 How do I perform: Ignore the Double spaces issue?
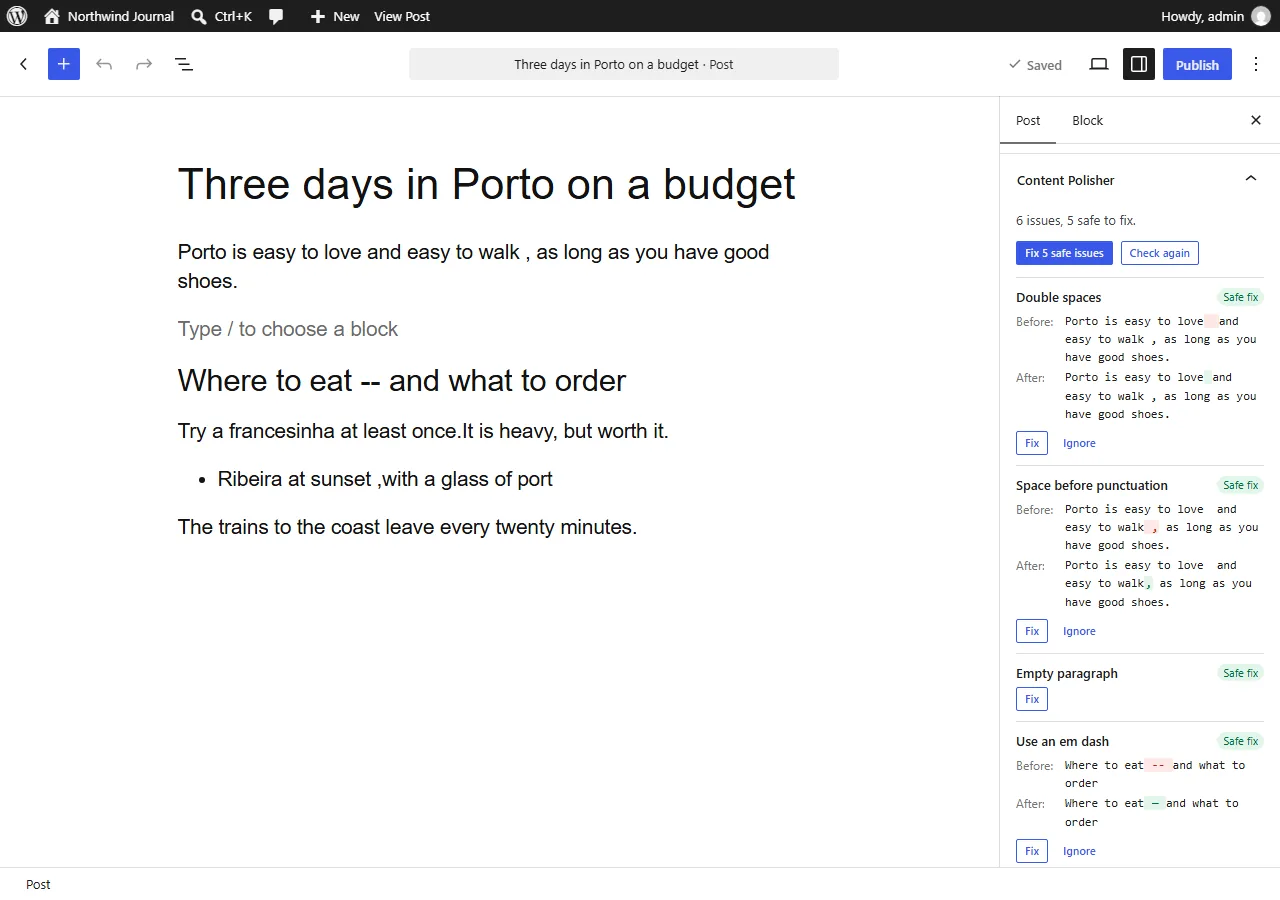click(x=1079, y=443)
